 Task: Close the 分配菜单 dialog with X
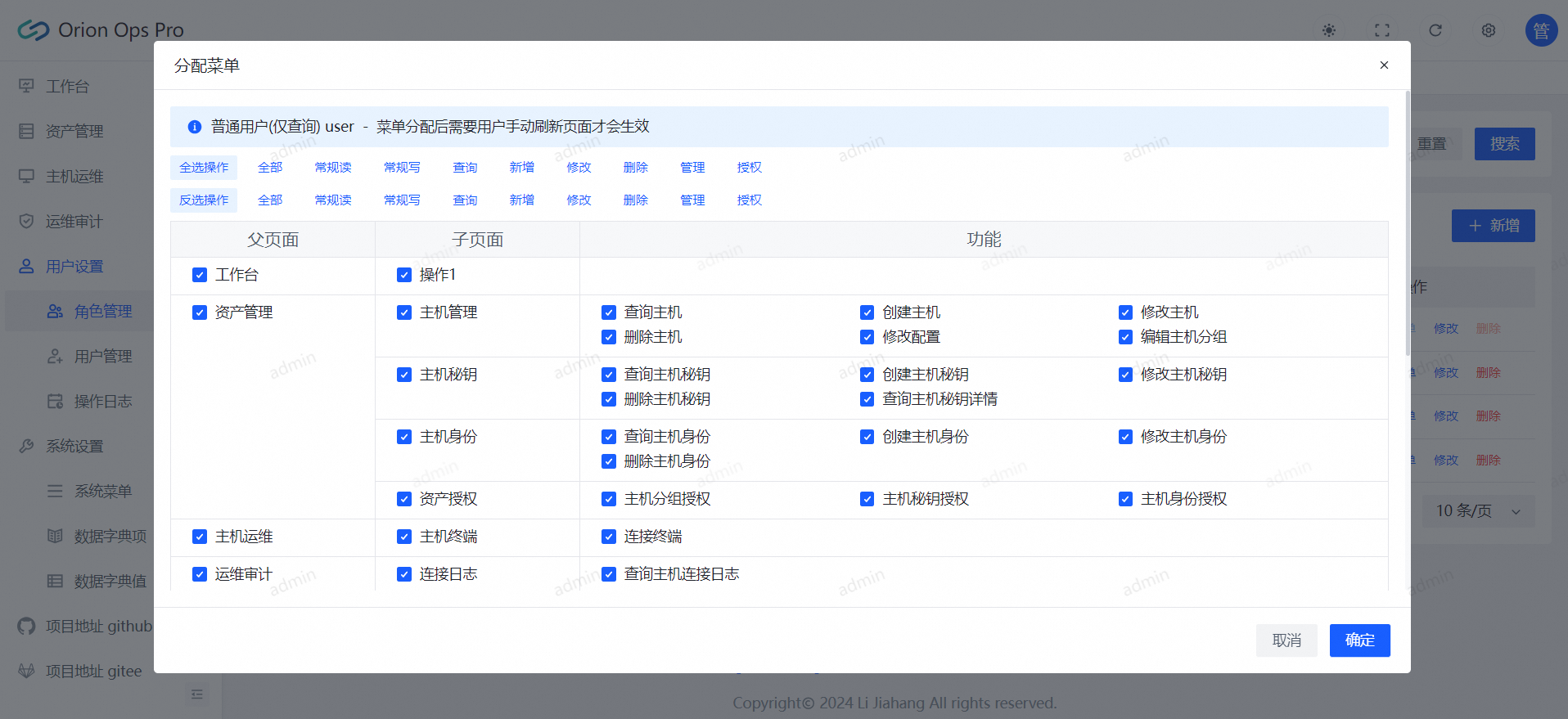[1384, 65]
